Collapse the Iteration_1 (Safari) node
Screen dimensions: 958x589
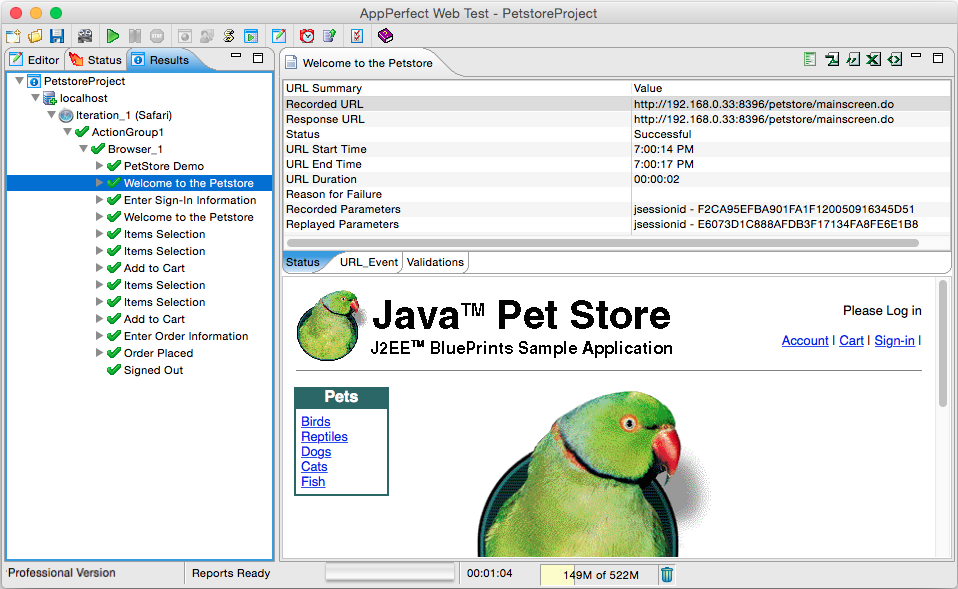pos(51,115)
